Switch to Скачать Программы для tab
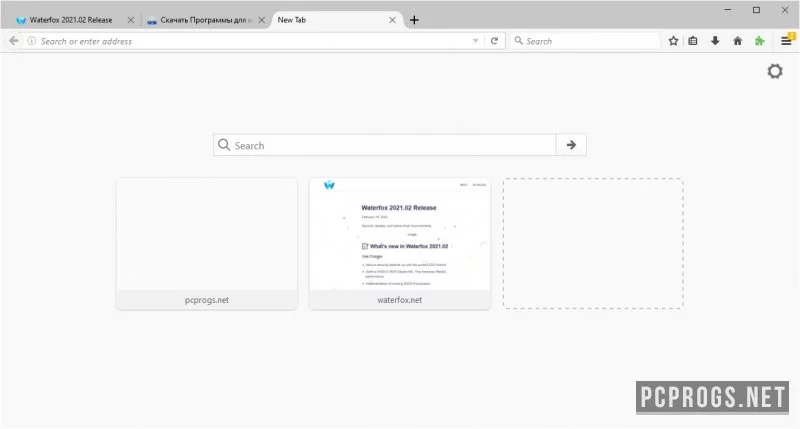This screenshot has height=429, width=800. click(206, 20)
